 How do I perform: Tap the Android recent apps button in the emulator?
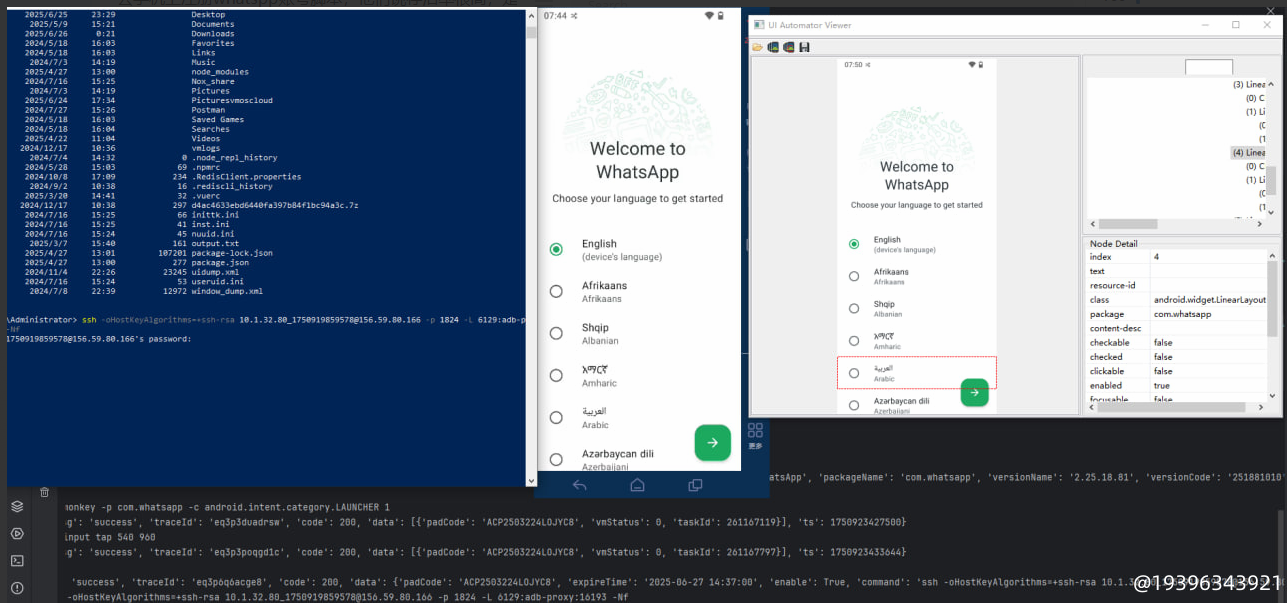coord(695,485)
